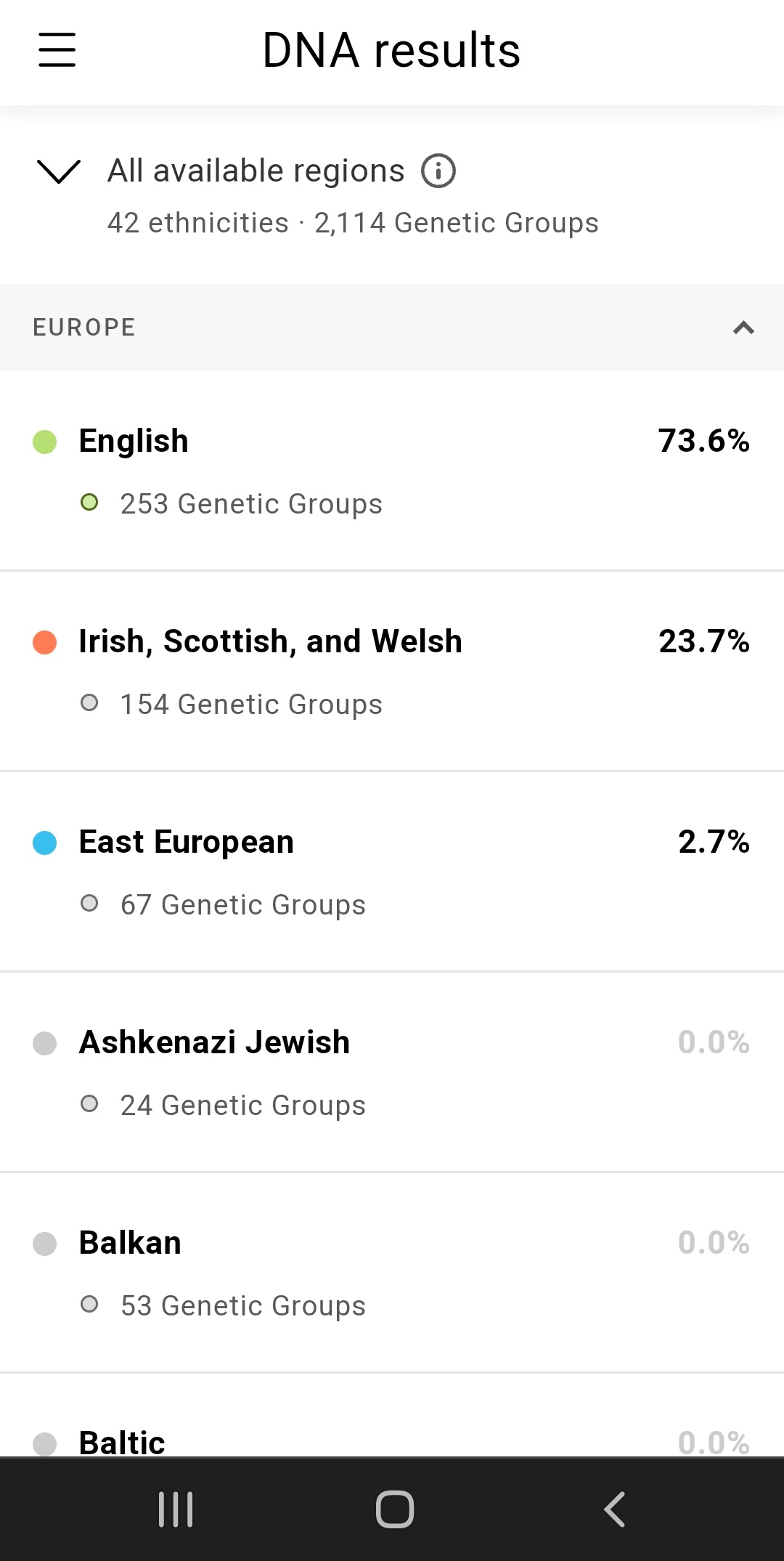Select the 67 Genetic Groups radio marker

pyautogui.click(x=89, y=904)
